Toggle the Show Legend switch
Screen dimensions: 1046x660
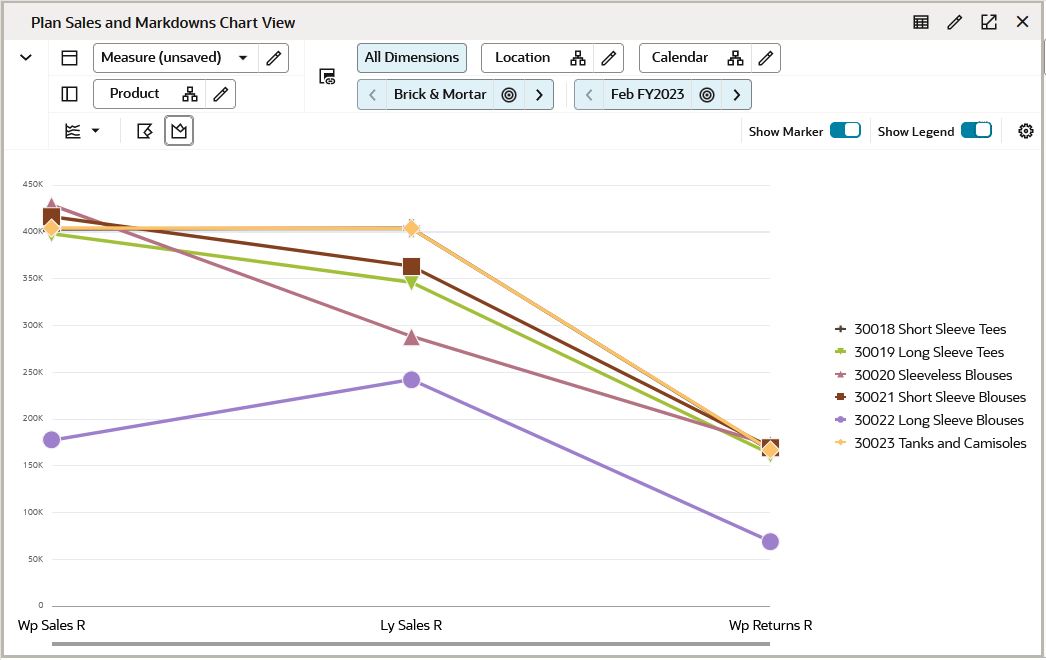977,131
